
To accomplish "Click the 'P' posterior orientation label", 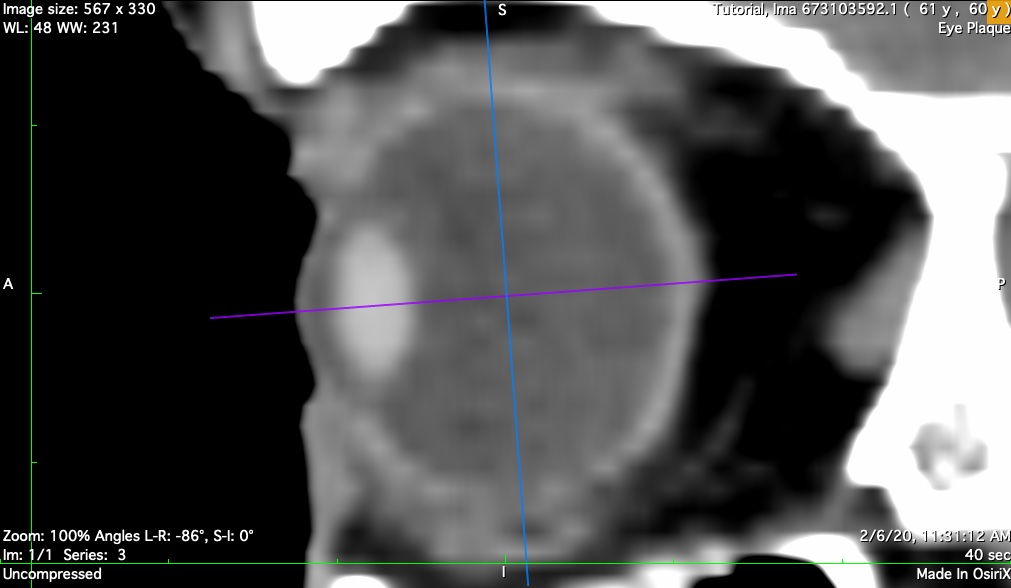I will click(x=1001, y=284).
